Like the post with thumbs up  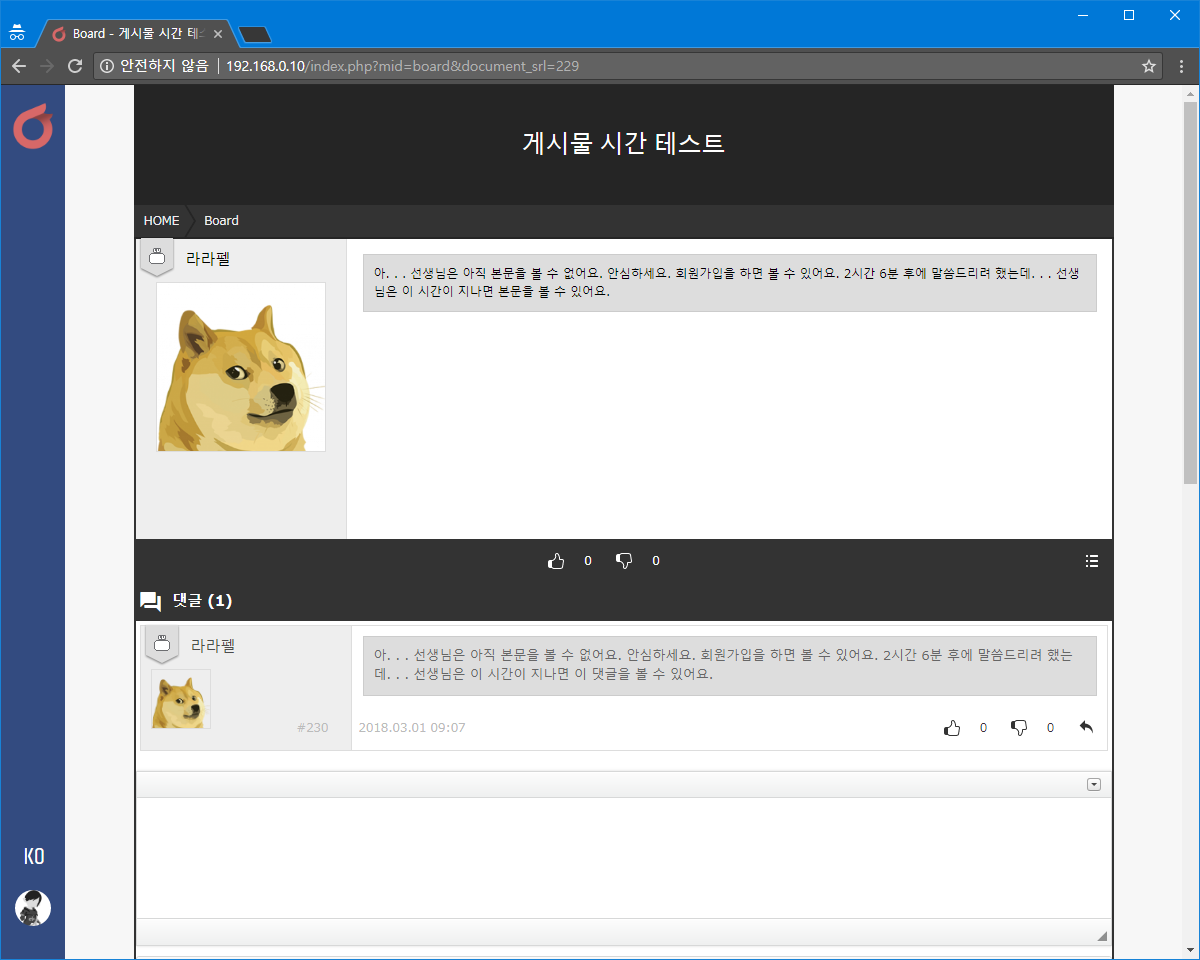556,561
